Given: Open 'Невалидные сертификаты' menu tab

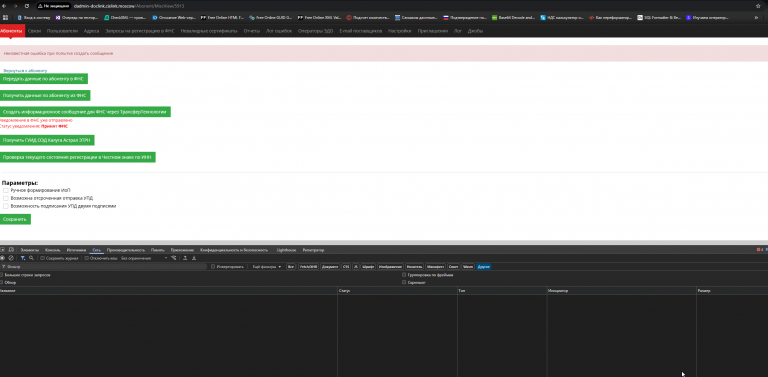Looking at the screenshot, I should coord(209,31).
